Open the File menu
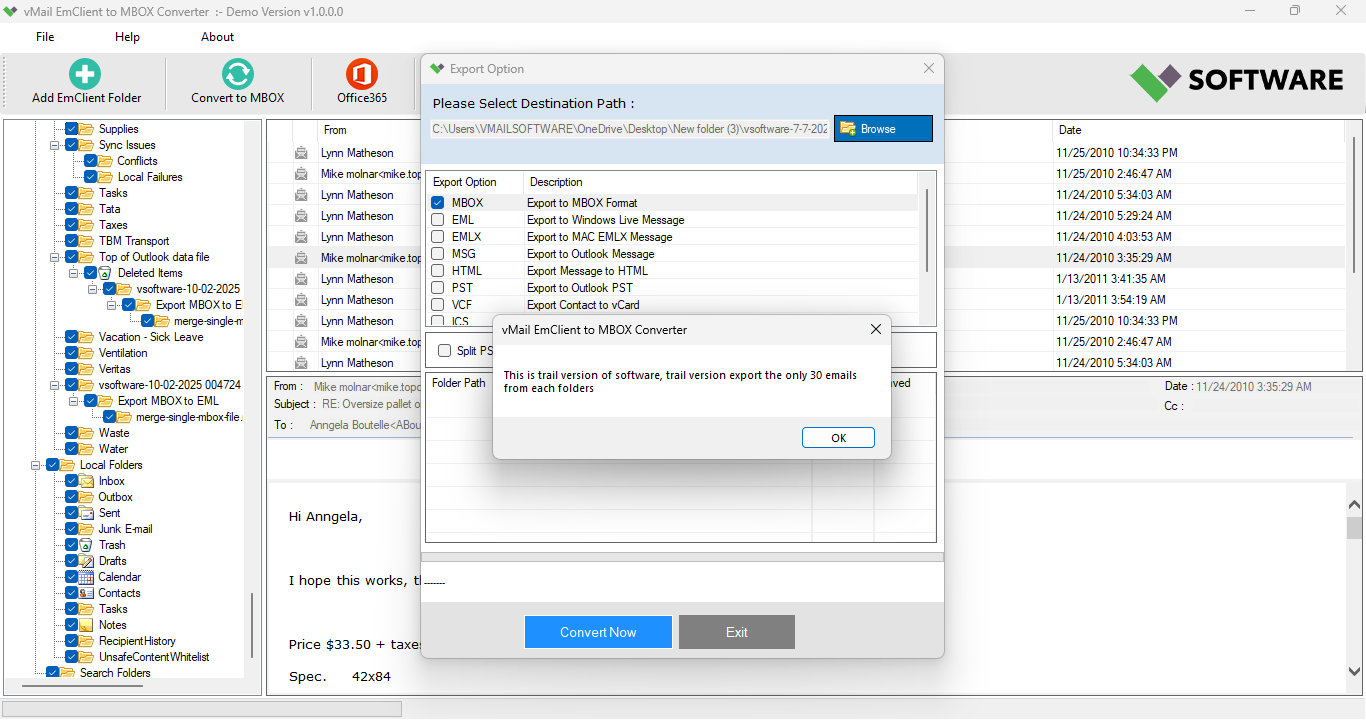The width and height of the screenshot is (1366, 720). coord(45,37)
